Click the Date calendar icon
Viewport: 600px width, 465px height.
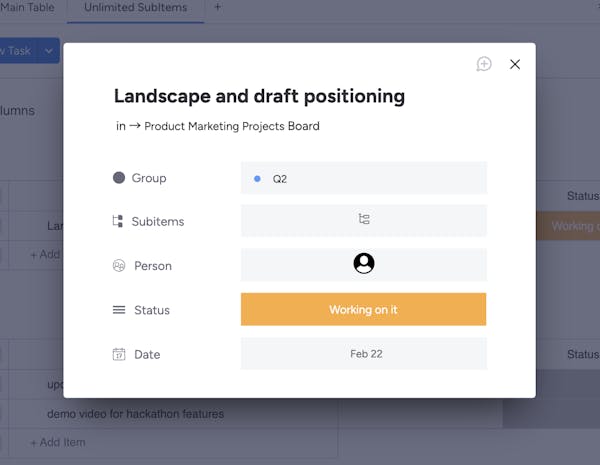pyautogui.click(x=119, y=354)
